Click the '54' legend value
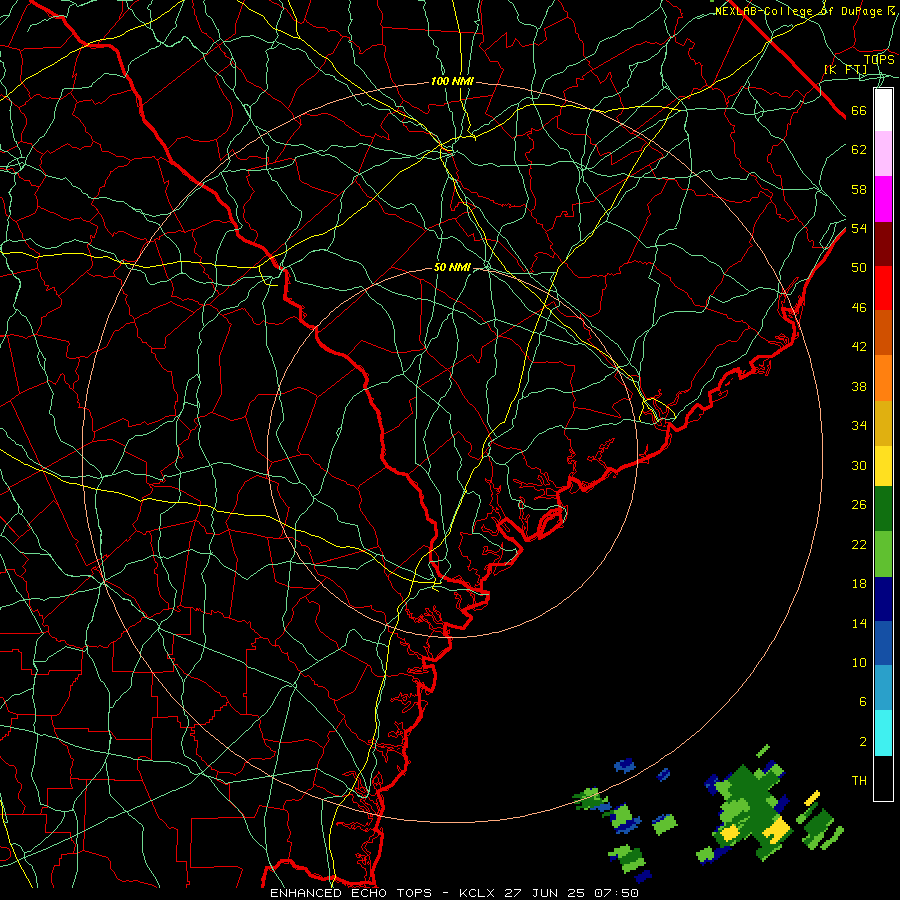Viewport: 900px width, 900px height. pyautogui.click(x=859, y=228)
